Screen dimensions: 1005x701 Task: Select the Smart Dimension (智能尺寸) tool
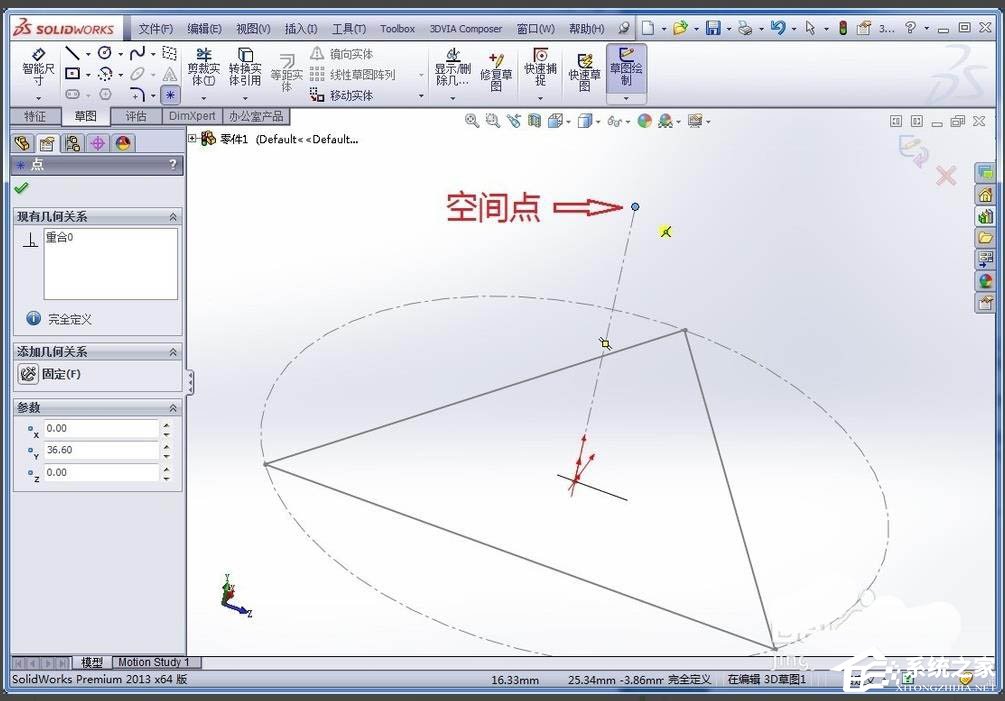tap(37, 70)
